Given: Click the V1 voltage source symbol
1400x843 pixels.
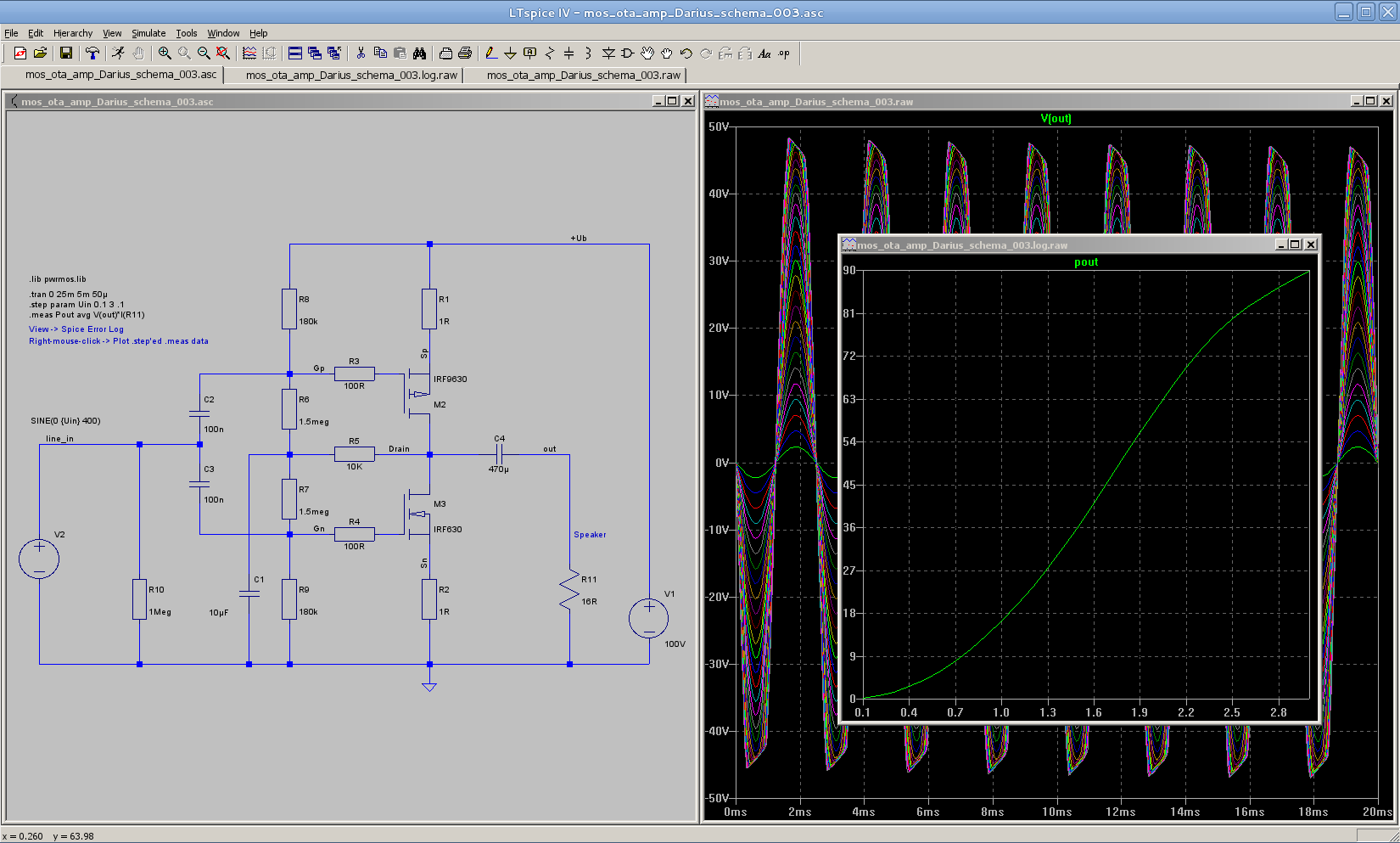Looking at the screenshot, I should [x=649, y=618].
